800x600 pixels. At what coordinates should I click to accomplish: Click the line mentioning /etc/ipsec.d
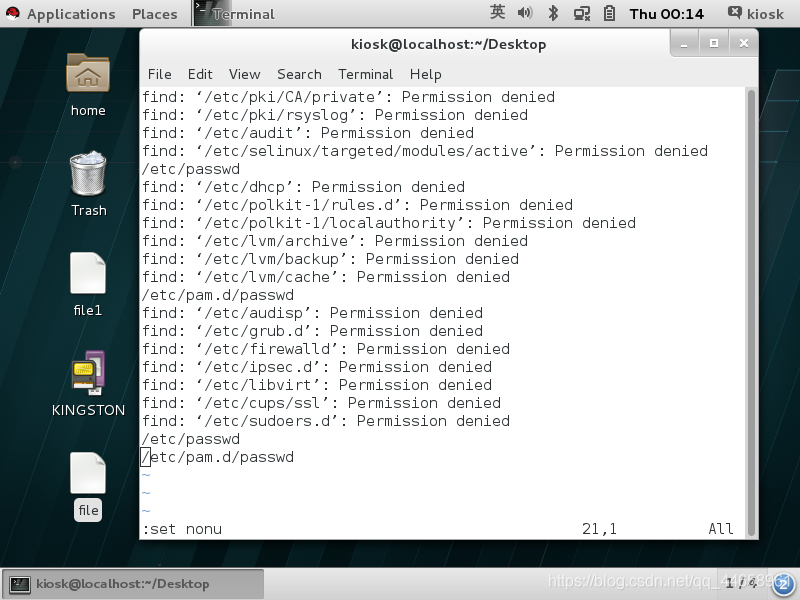point(317,367)
